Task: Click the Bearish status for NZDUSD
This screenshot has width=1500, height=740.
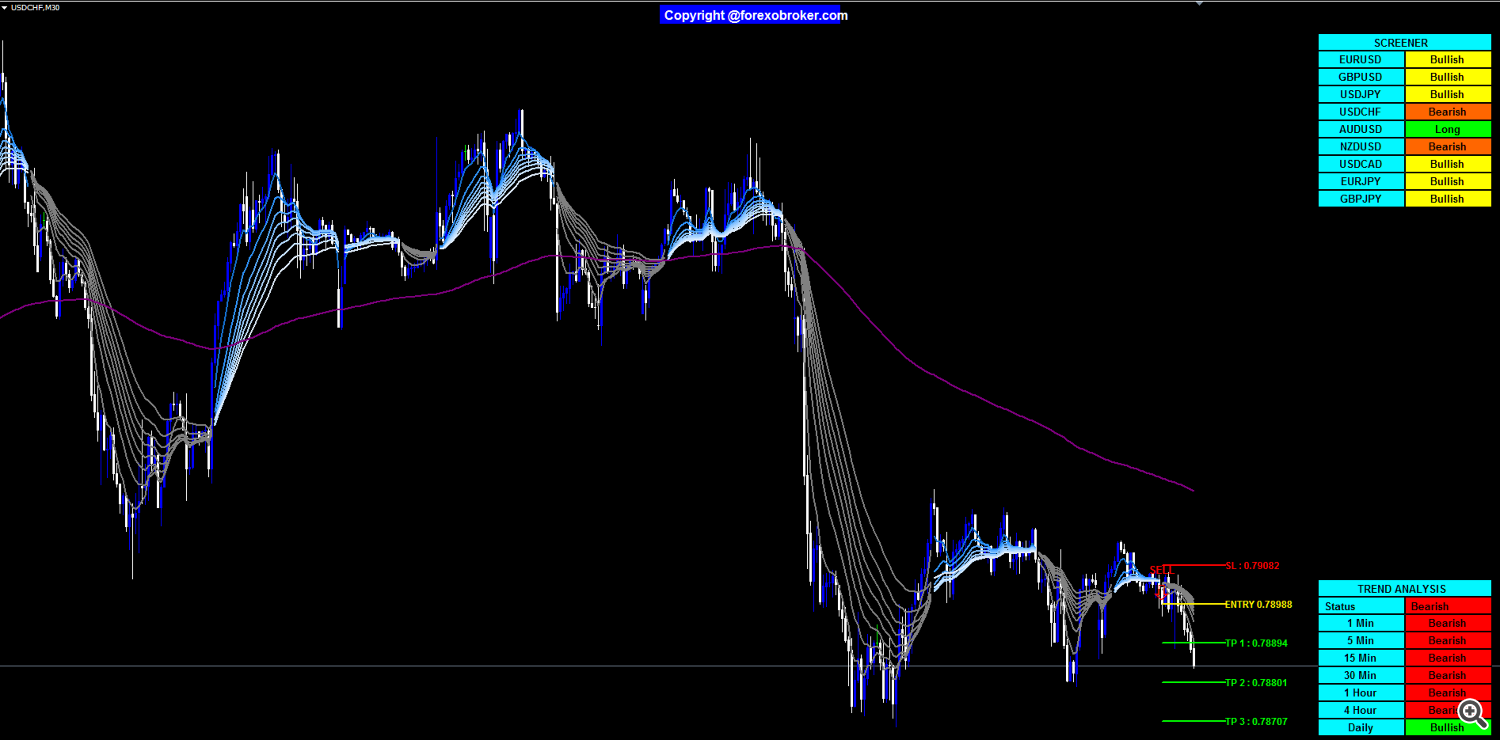Action: pos(1448,147)
